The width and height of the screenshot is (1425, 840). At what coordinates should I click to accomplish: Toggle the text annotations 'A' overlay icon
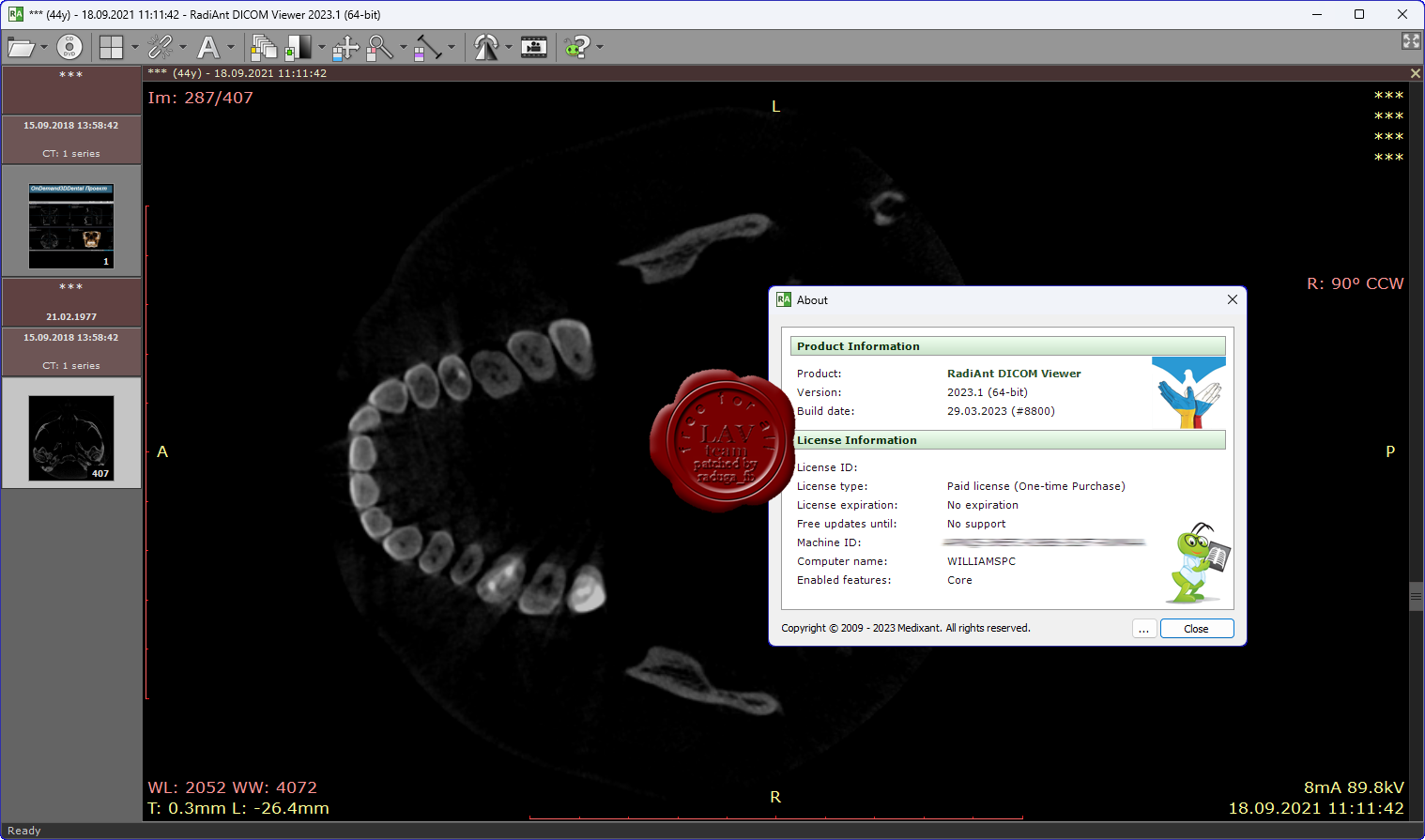(208, 47)
